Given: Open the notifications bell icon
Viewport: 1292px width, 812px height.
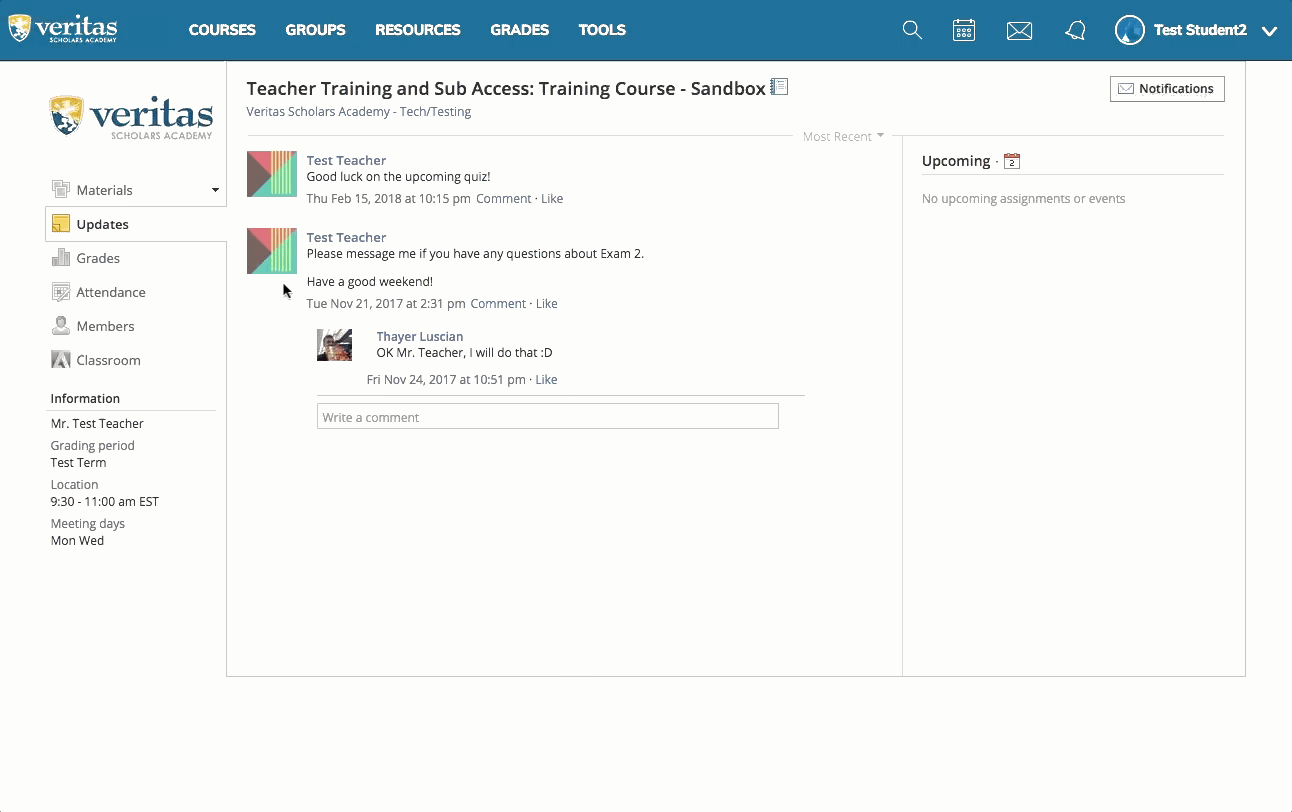Looking at the screenshot, I should tap(1075, 31).
